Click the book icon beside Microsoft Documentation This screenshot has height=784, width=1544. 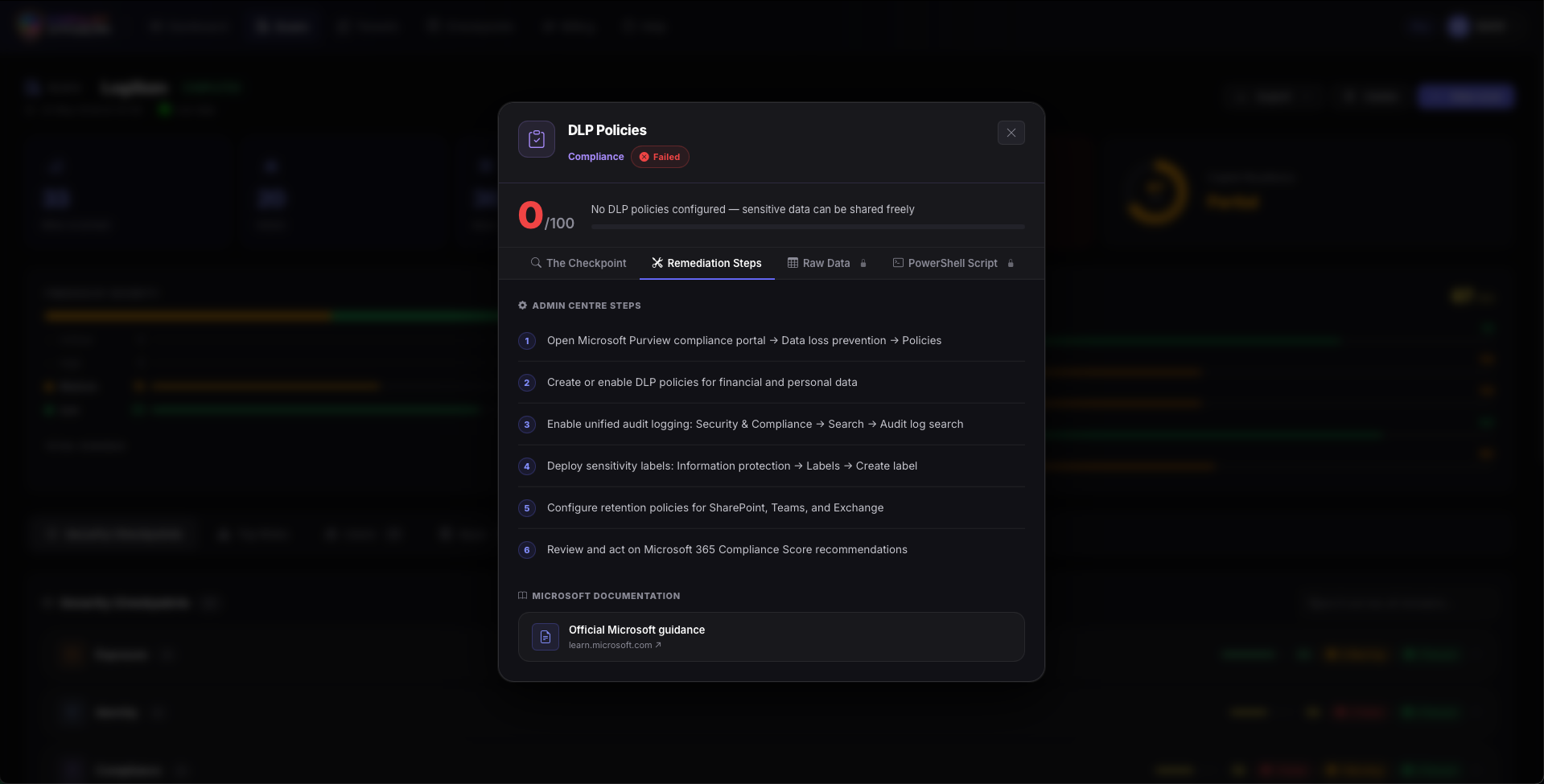click(x=522, y=596)
